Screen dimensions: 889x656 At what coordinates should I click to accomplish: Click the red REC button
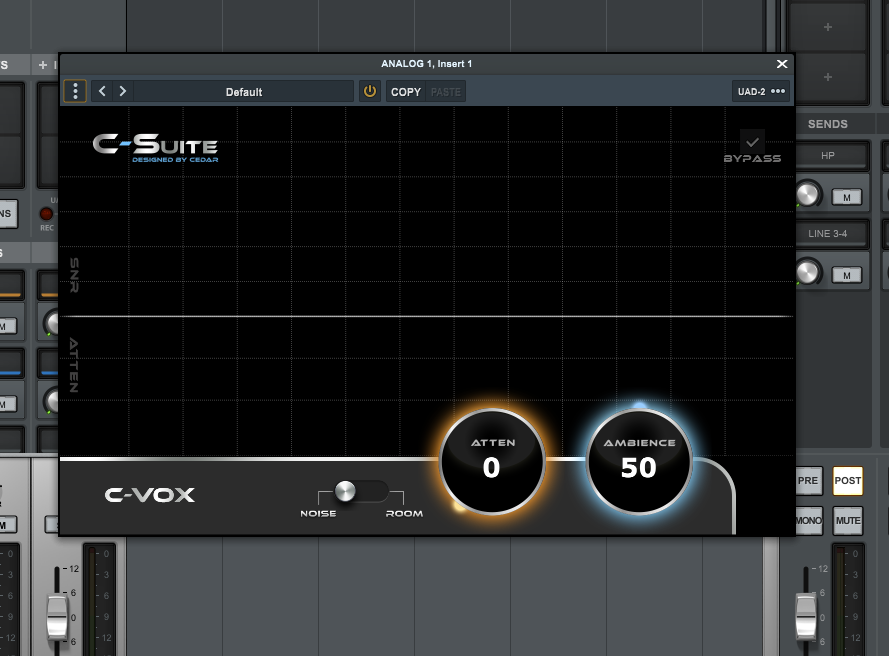tap(46, 214)
